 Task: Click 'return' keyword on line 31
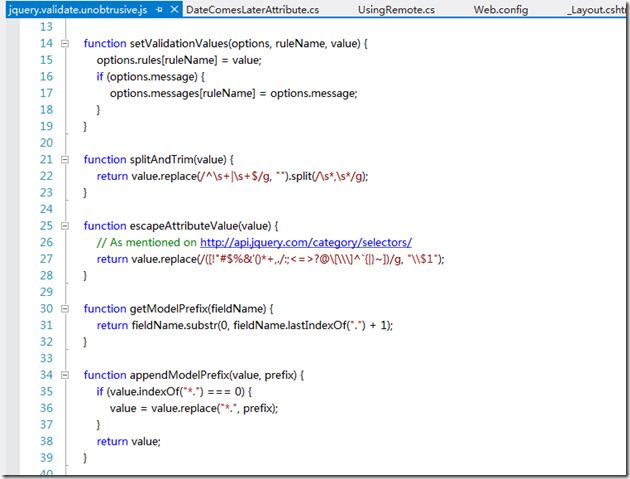[112, 325]
